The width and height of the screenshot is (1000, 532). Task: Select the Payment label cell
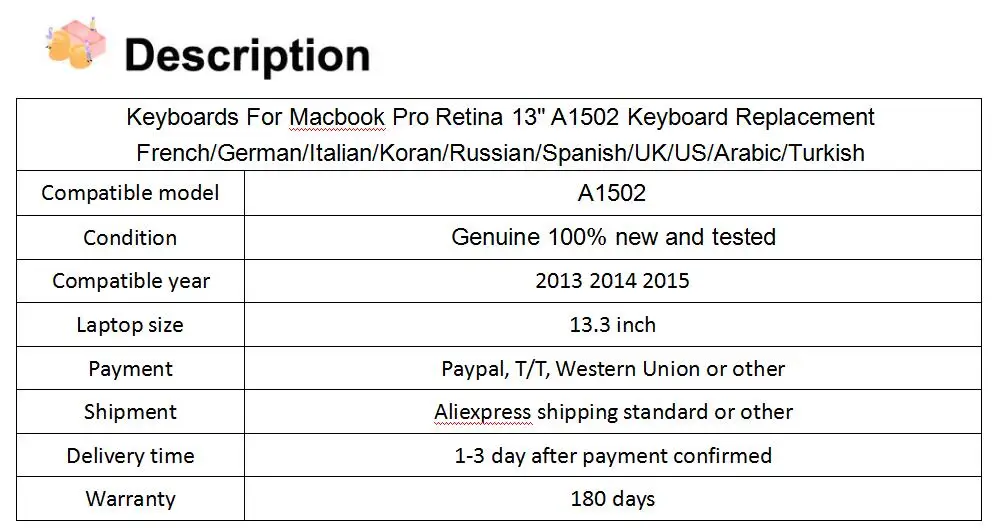130,369
